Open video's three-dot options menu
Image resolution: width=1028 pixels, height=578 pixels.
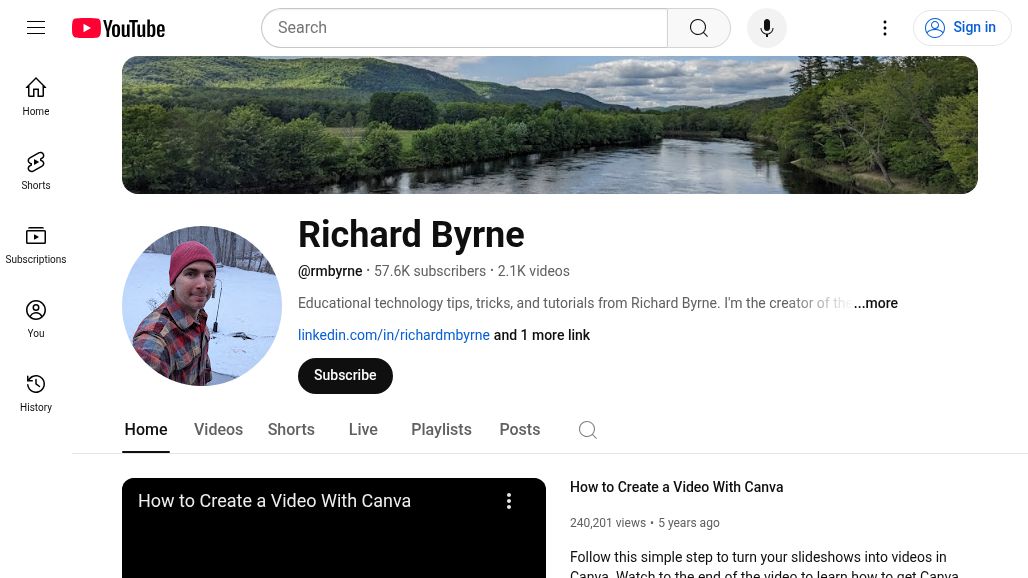click(509, 501)
